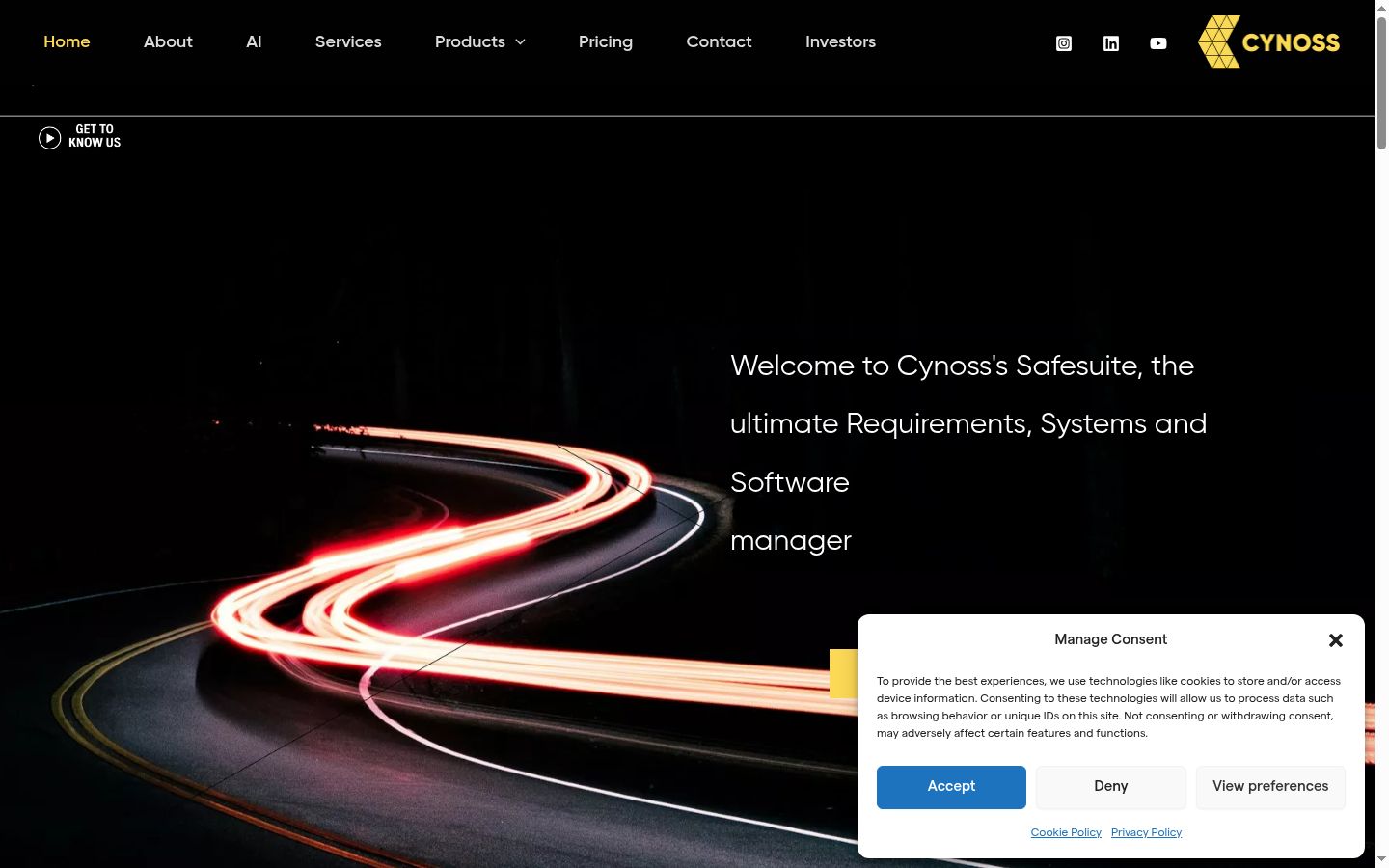This screenshot has width=1389, height=868.
Task: Go to the Home page
Action: click(x=67, y=41)
